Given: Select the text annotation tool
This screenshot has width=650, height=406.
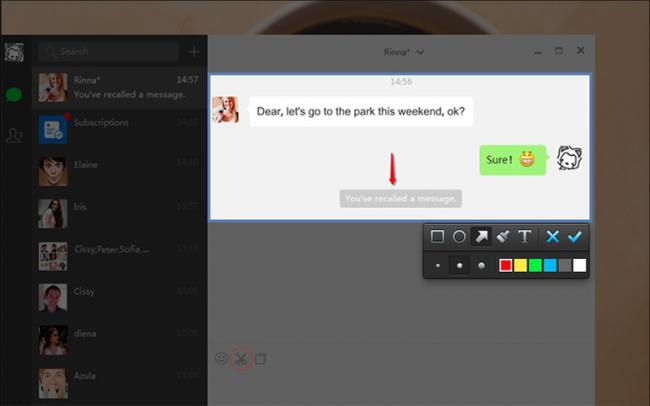Looking at the screenshot, I should pyautogui.click(x=524, y=237).
